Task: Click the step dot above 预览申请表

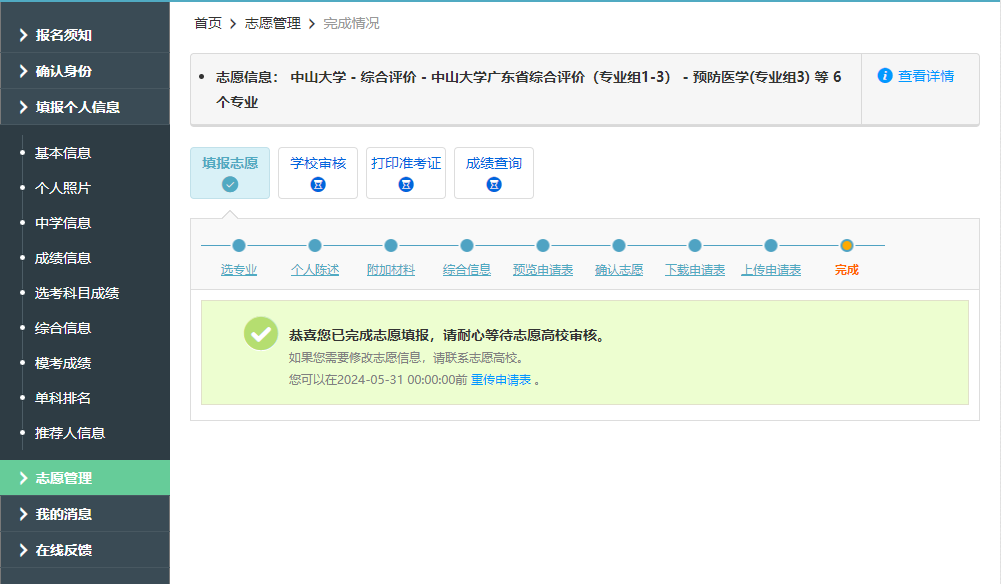Action: coord(543,245)
